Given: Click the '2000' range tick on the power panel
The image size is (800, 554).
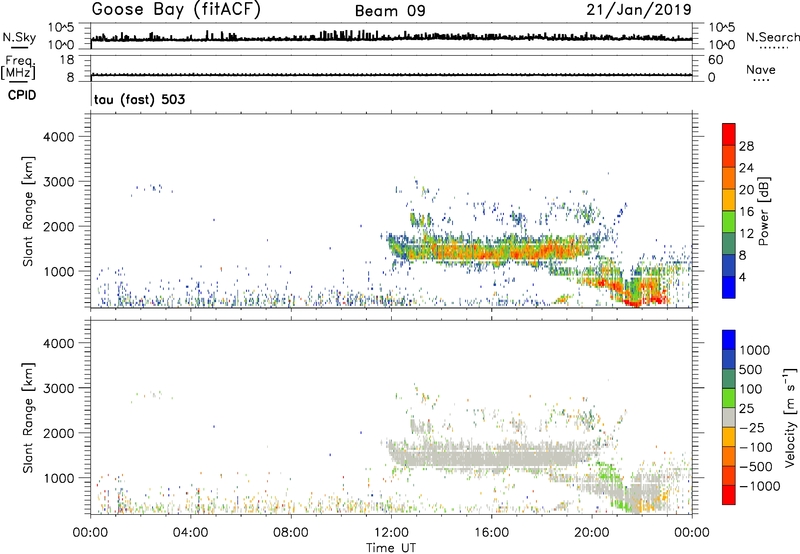Looking at the screenshot, I should pos(59,226).
